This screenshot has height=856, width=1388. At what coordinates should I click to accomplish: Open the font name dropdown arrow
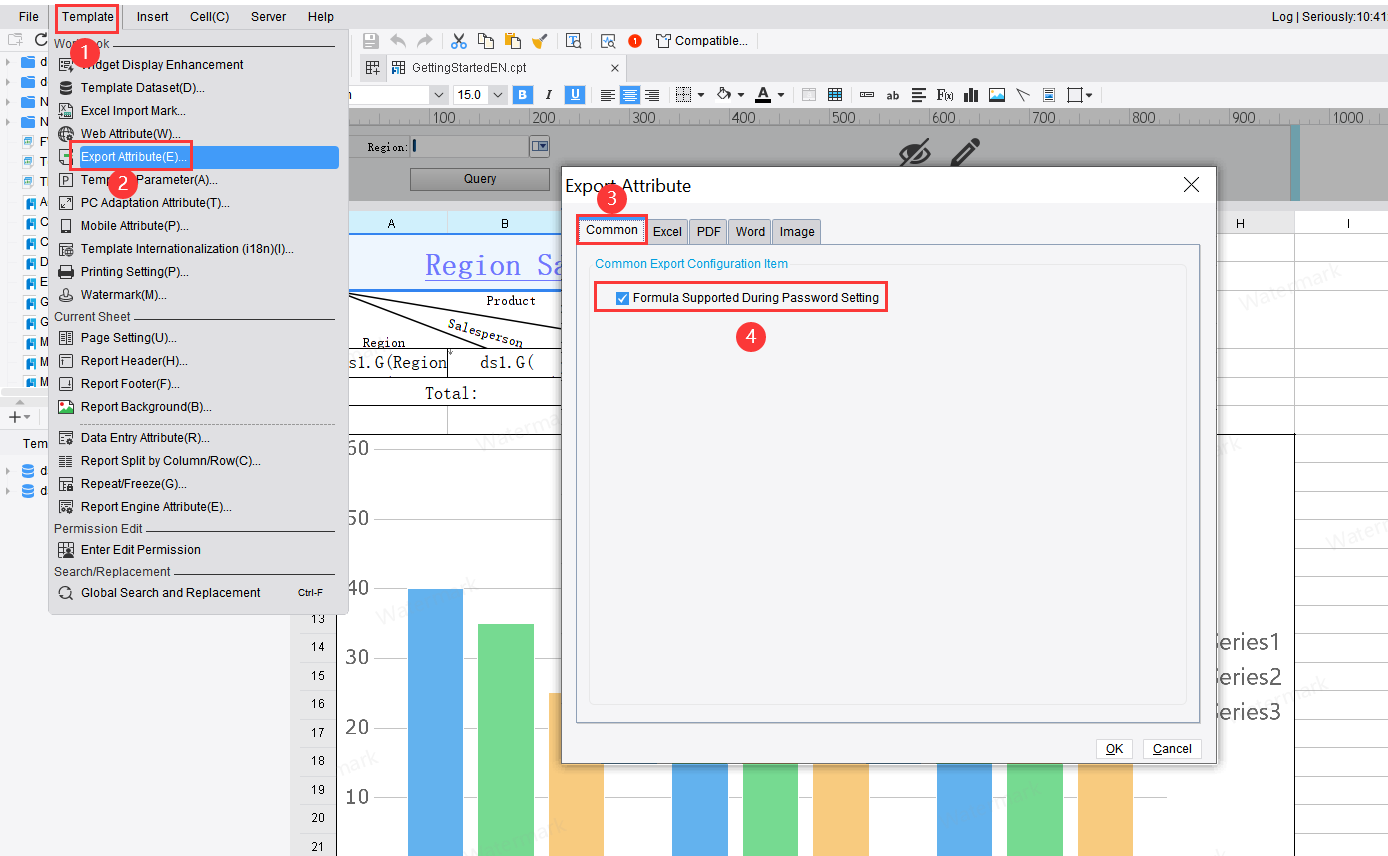439,95
